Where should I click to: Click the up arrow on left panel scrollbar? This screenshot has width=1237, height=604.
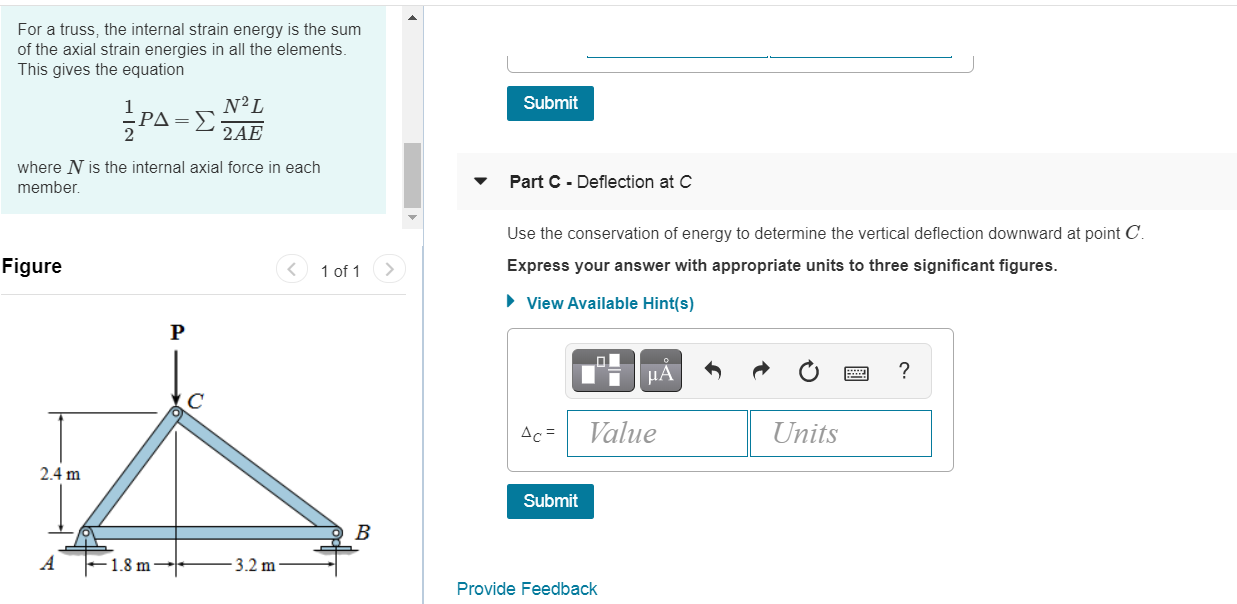click(x=411, y=16)
